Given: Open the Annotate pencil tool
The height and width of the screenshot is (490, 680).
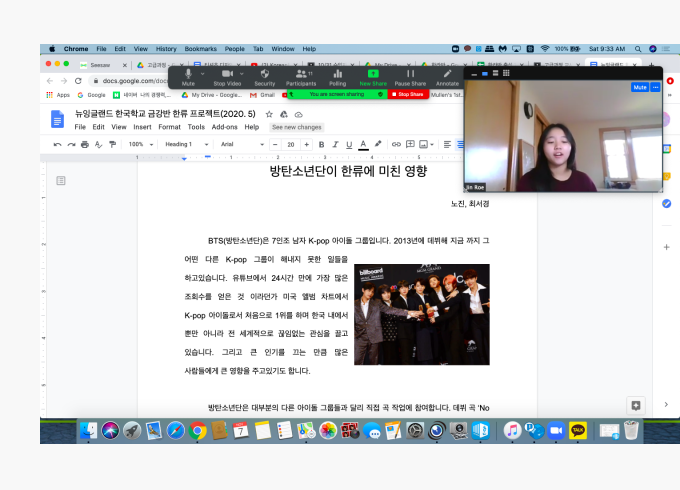Looking at the screenshot, I should coord(447,77).
